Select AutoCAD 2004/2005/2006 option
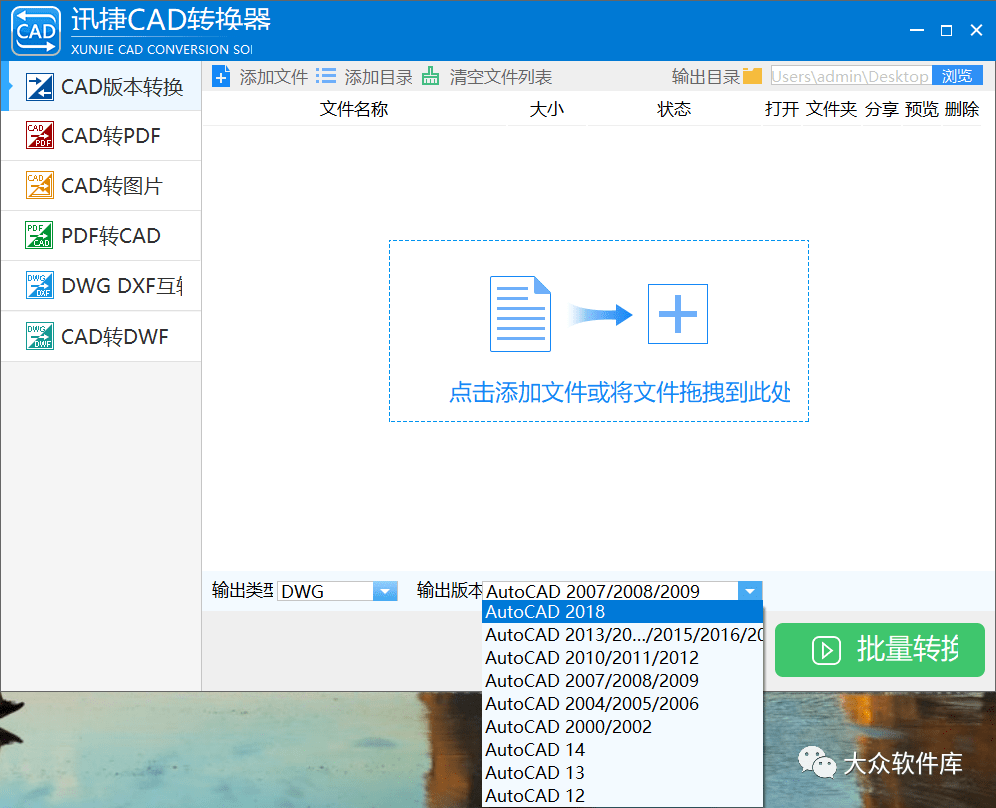 click(x=622, y=703)
